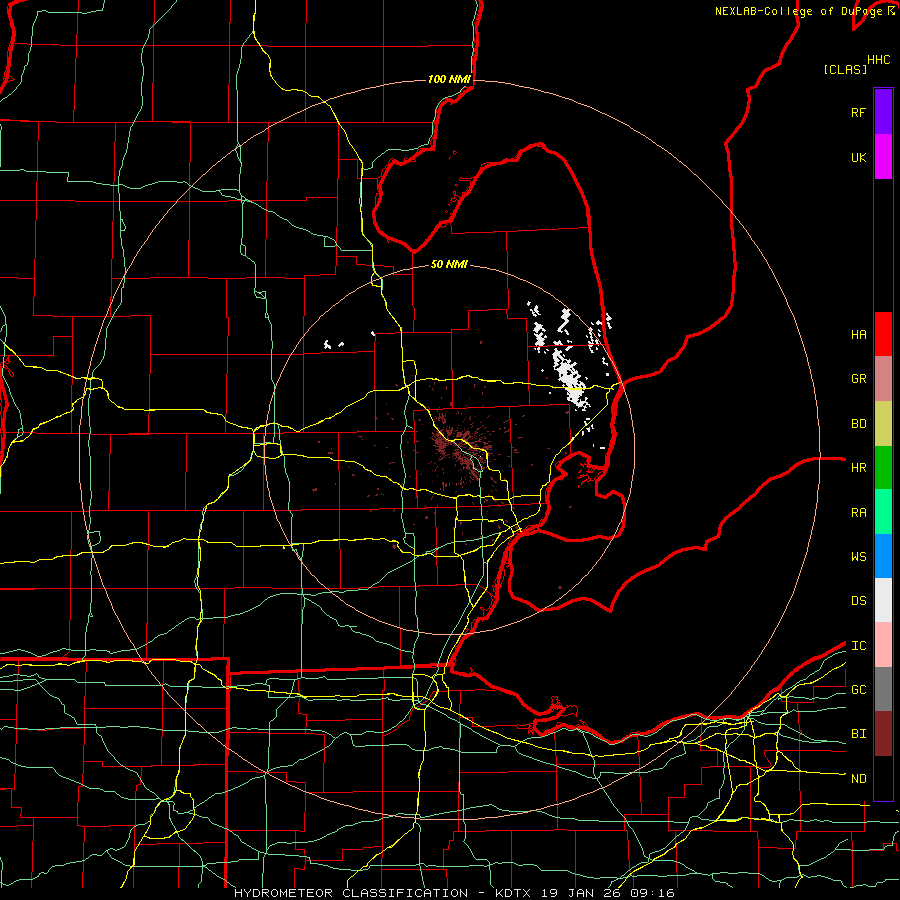Screen dimensions: 900x900
Task: Click the magenta UK legend color swatch
Action: pyautogui.click(x=883, y=157)
